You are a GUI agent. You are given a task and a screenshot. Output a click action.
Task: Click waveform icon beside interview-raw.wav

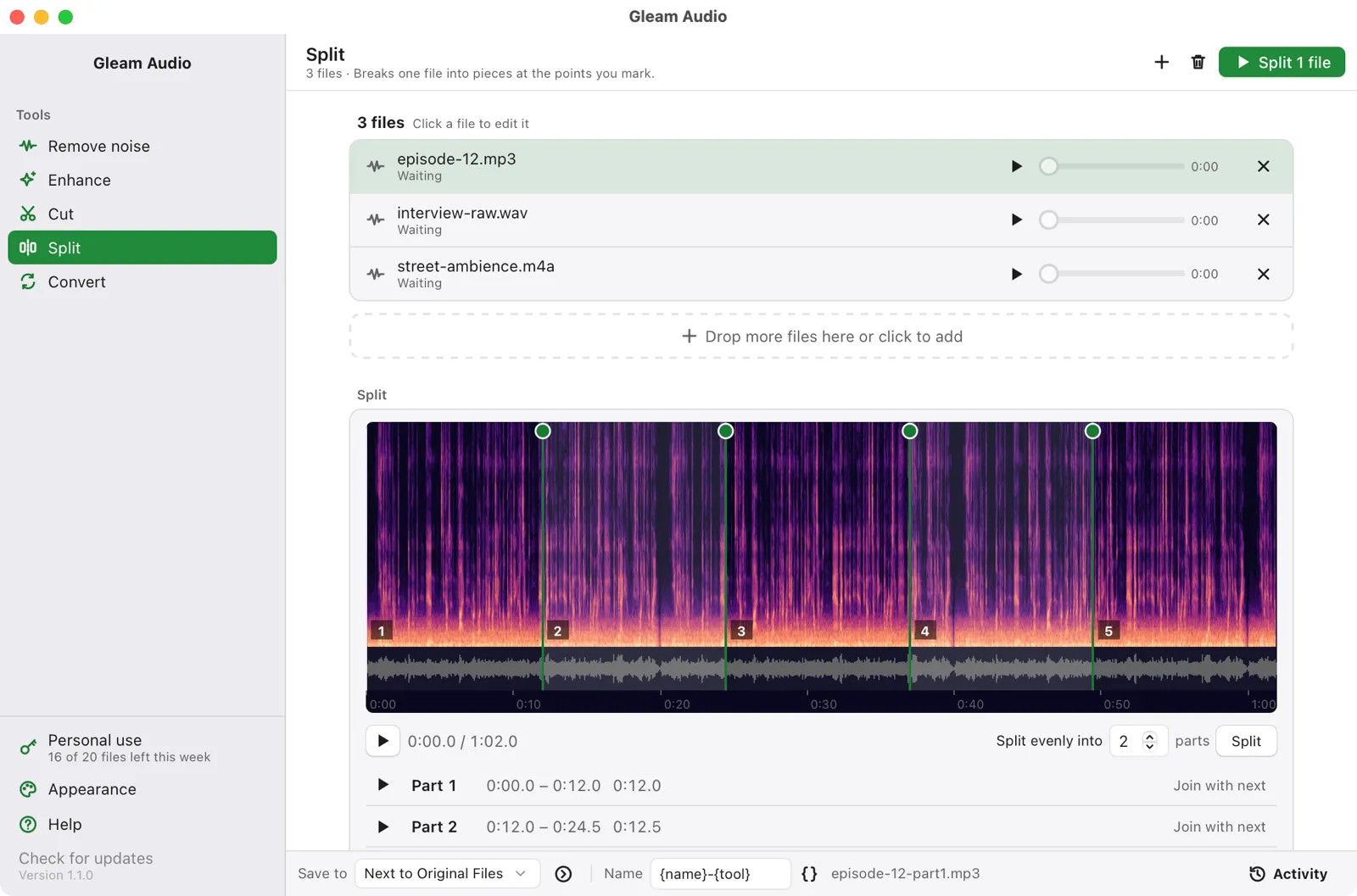[376, 220]
